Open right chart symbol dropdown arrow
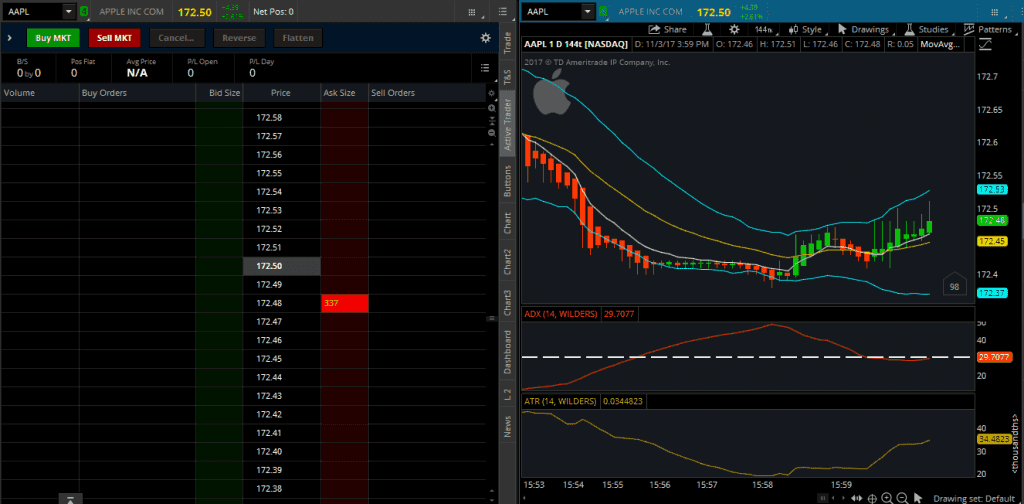Screen dimensions: 1024x504 point(588,11)
